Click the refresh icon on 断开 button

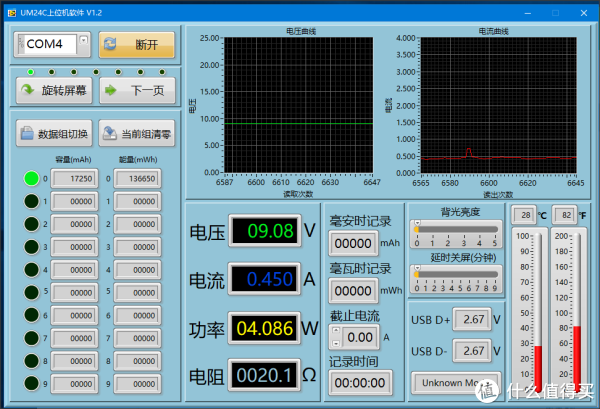coord(110,44)
